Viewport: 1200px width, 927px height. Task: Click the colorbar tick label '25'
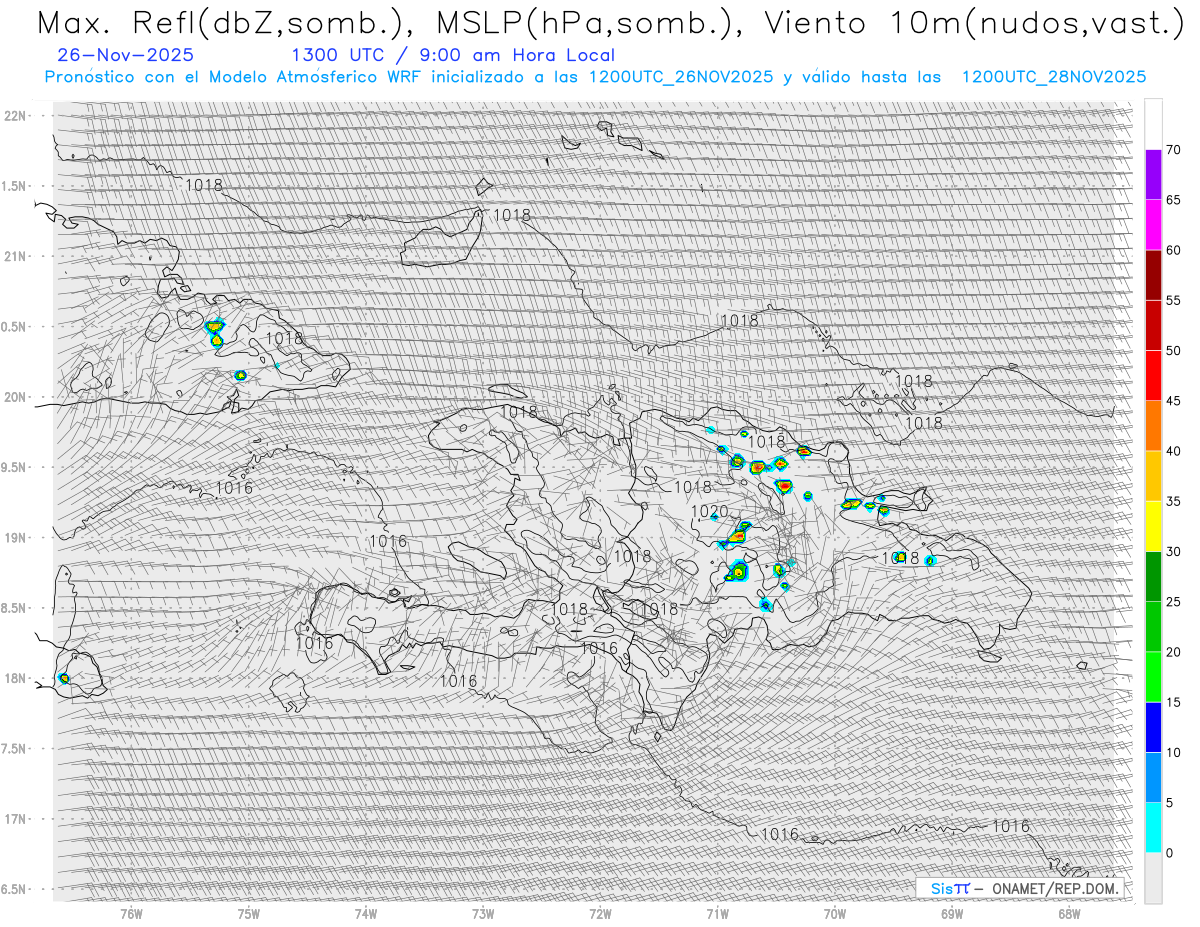tap(1174, 602)
